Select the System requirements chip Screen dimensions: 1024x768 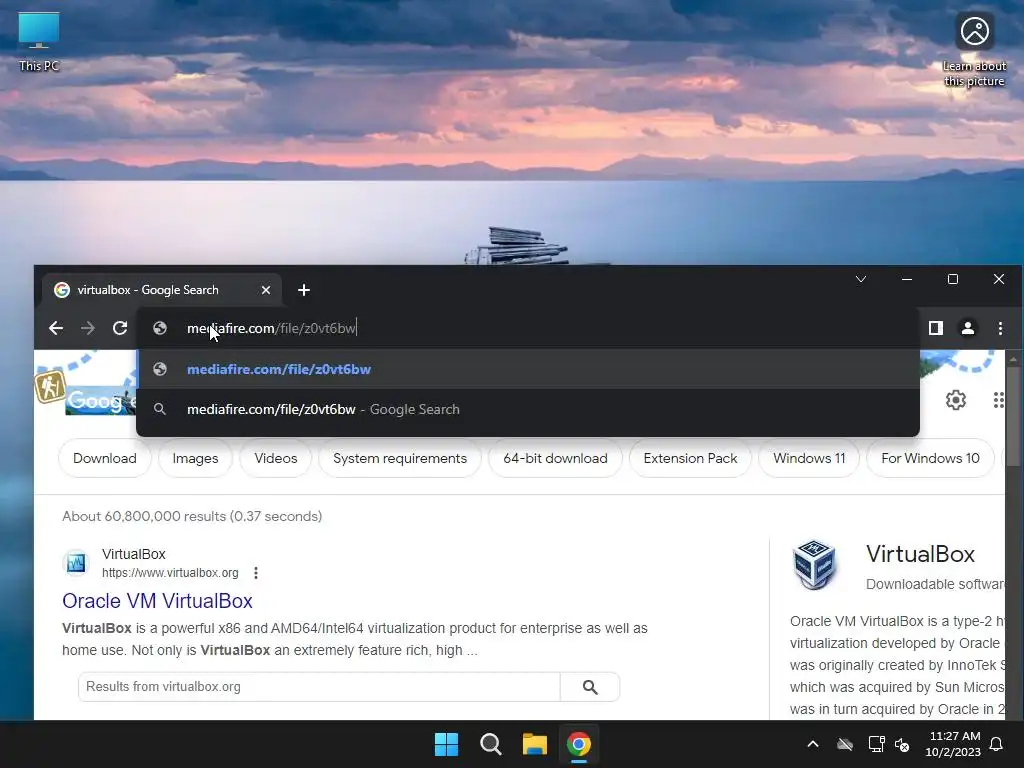click(400, 458)
